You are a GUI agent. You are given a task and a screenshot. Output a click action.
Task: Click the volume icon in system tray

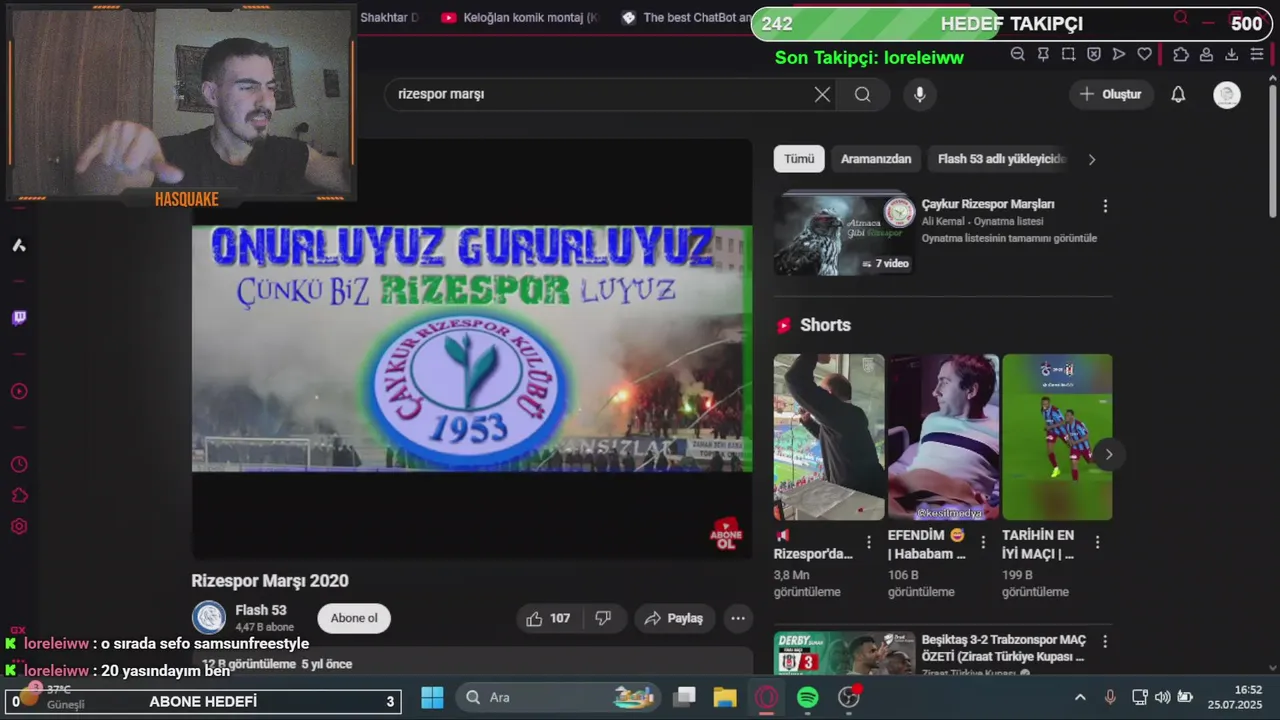pos(1162,697)
